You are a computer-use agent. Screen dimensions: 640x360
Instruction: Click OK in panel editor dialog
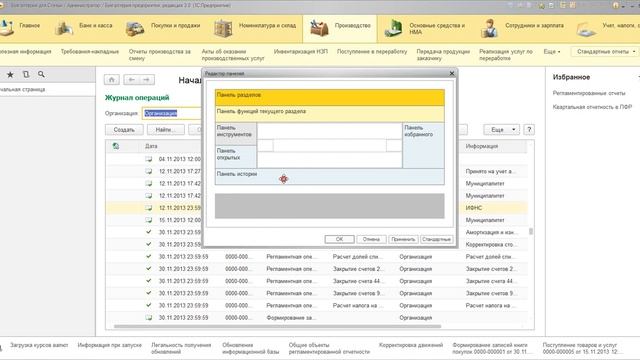click(x=339, y=239)
